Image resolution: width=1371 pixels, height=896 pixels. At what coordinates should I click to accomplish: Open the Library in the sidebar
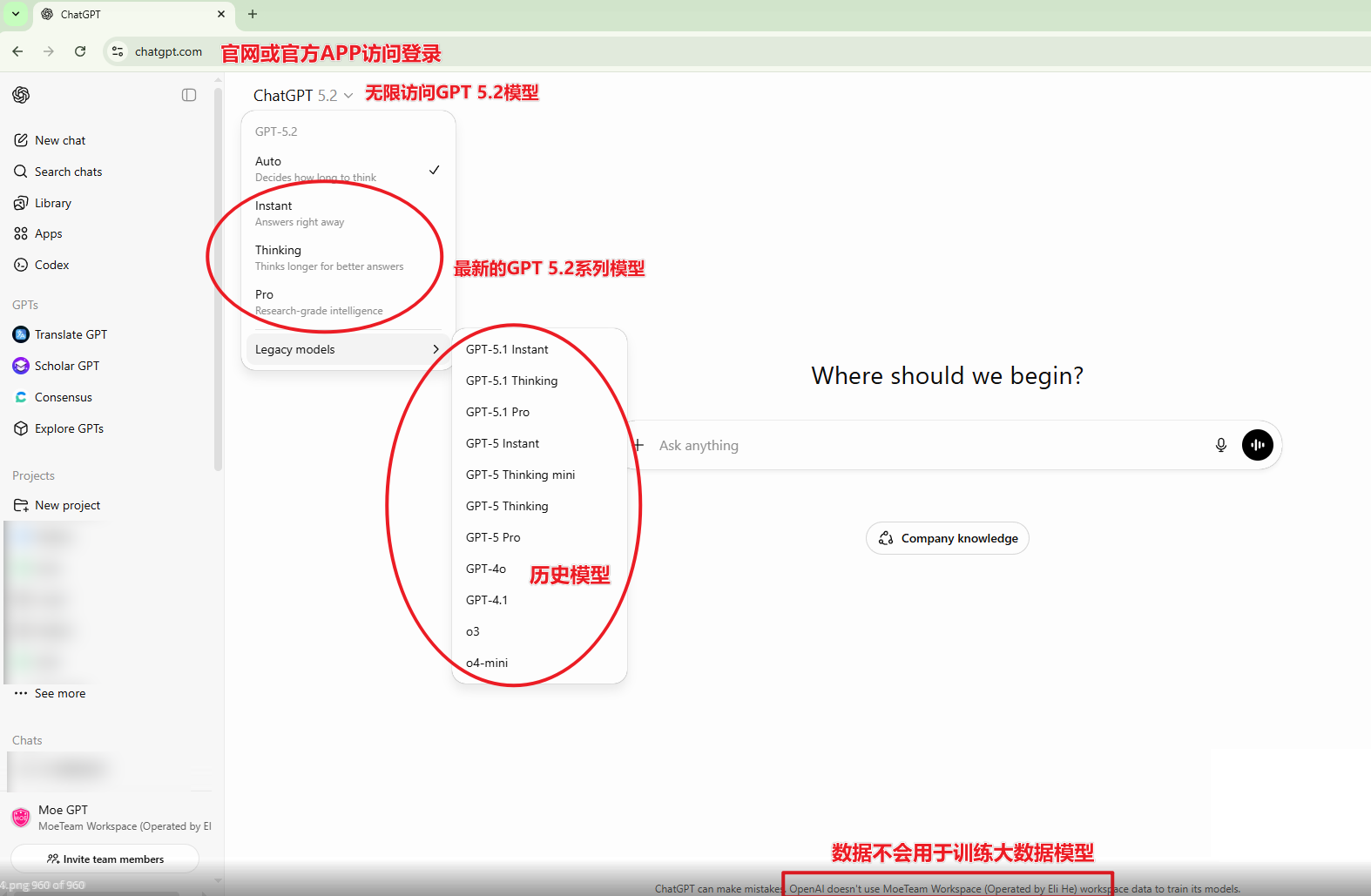[x=52, y=203]
